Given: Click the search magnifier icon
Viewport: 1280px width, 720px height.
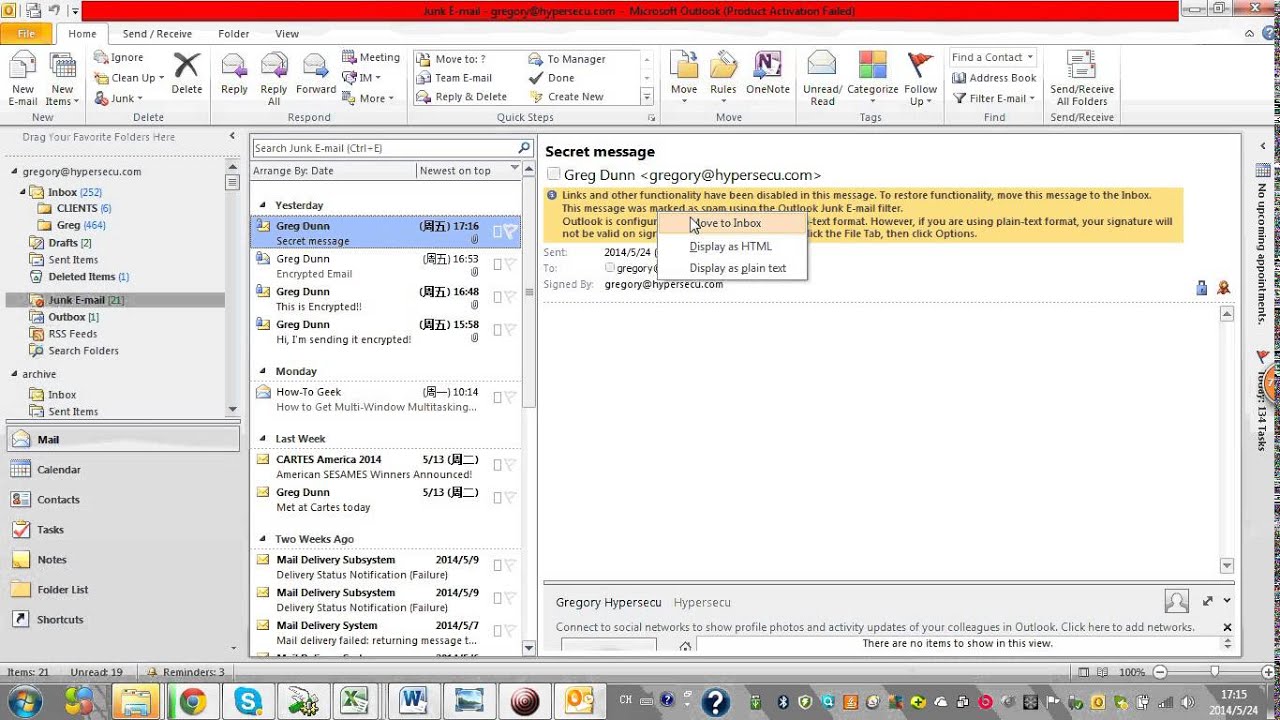Looking at the screenshot, I should click(x=524, y=148).
